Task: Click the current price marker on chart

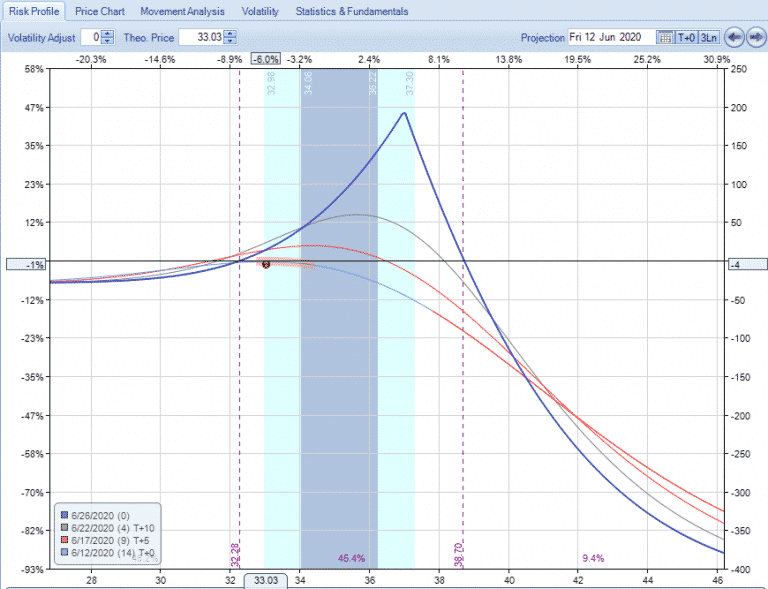Action: tap(266, 264)
